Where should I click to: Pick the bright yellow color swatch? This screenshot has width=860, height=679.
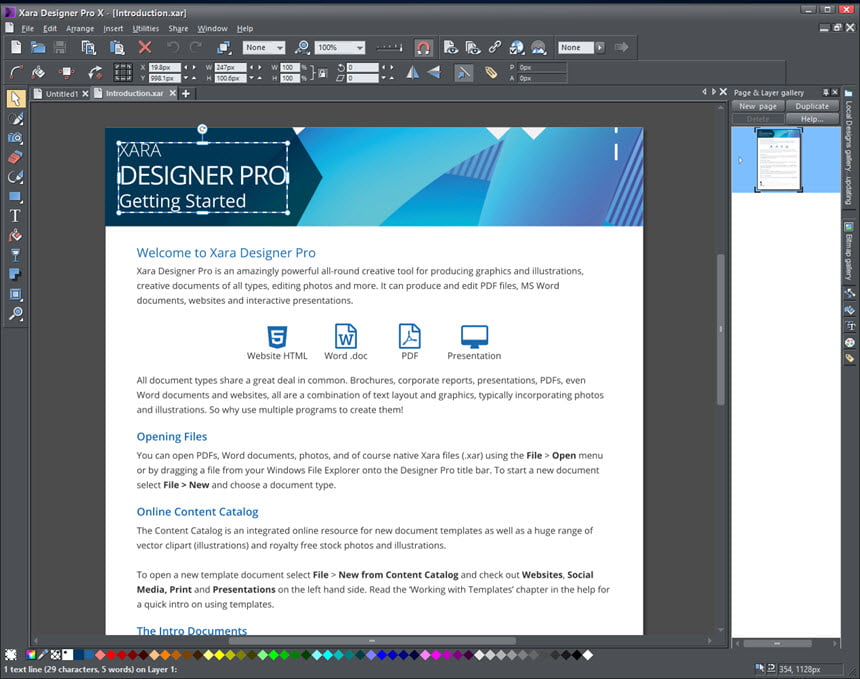pyautogui.click(x=219, y=654)
